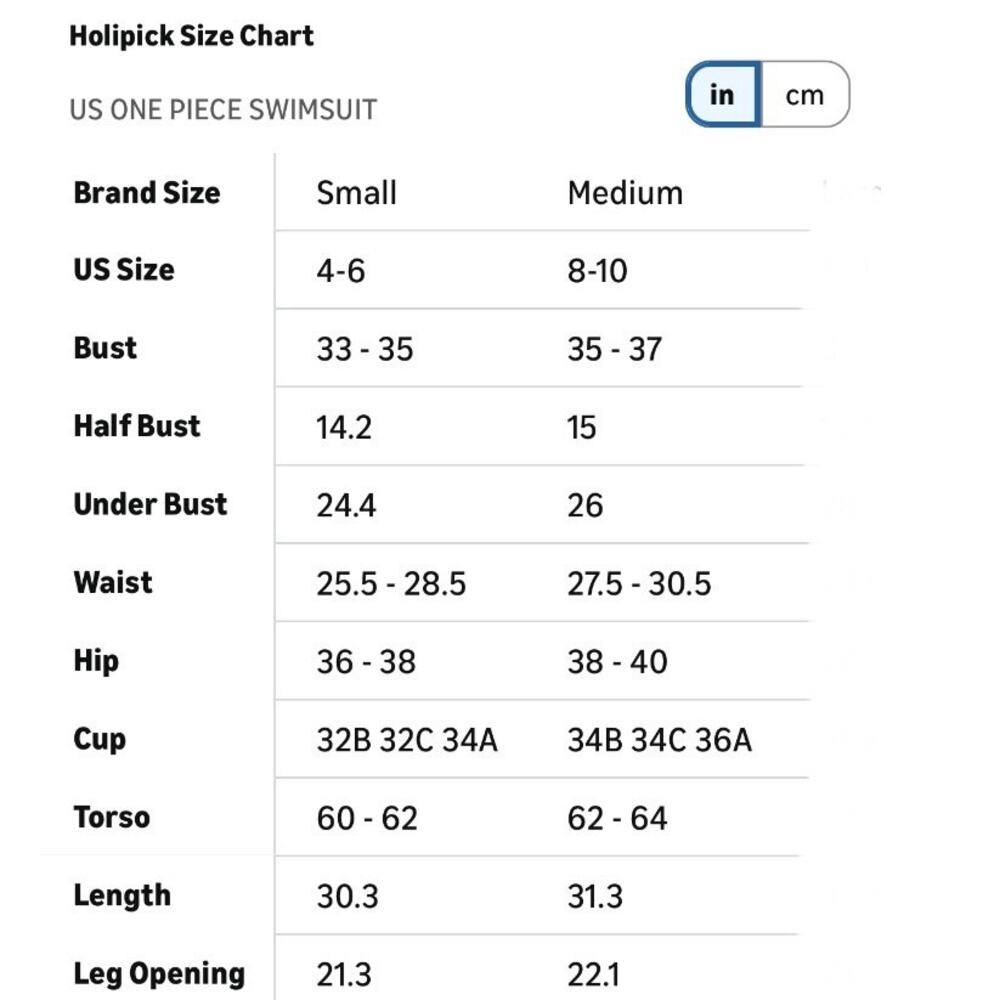The height and width of the screenshot is (1000, 1000).
Task: Click the US ONE PIECE SWIMSUIT subtitle
Action: point(223,110)
